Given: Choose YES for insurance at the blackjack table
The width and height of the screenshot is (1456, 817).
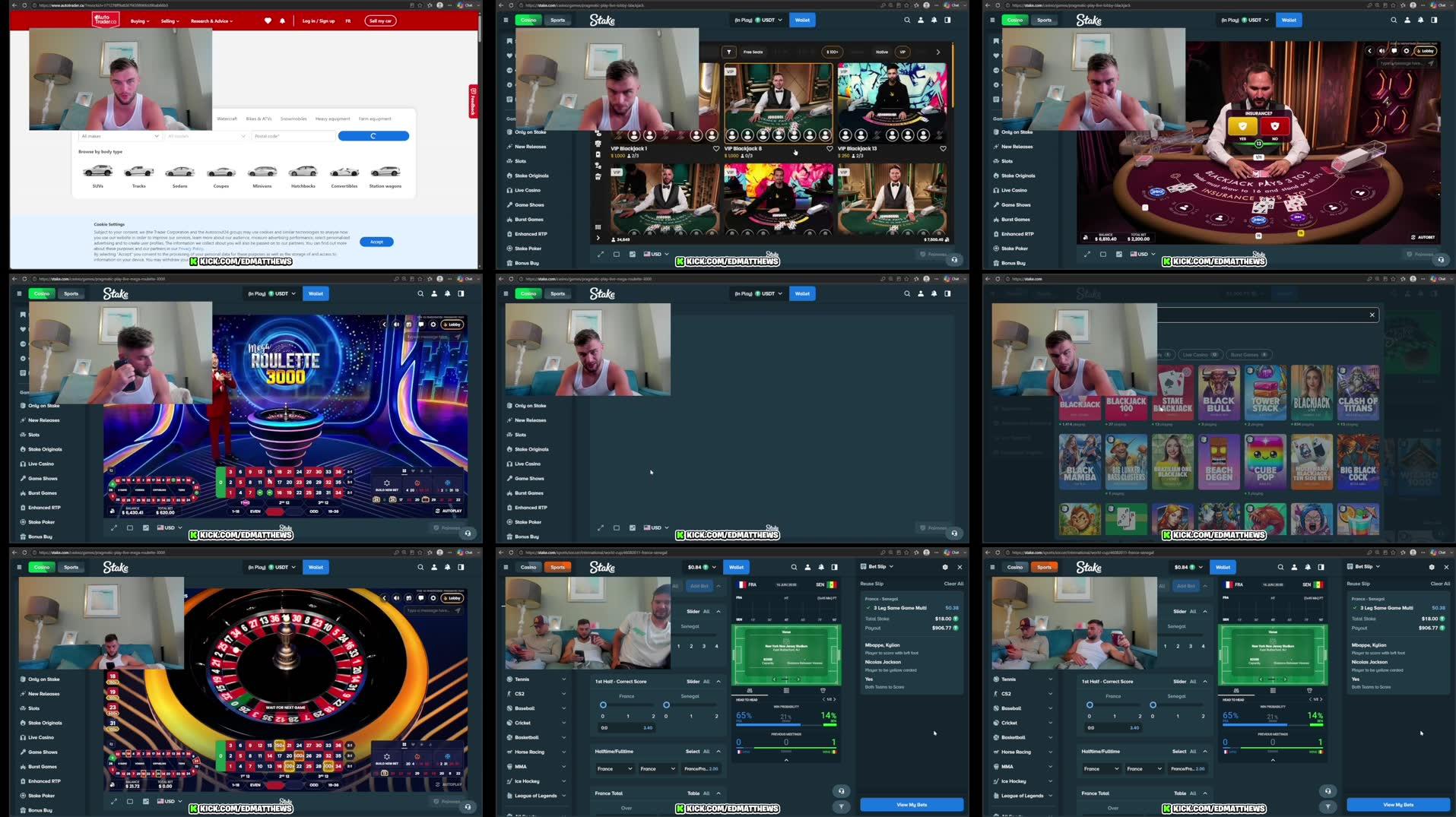Looking at the screenshot, I should 1243,128.
